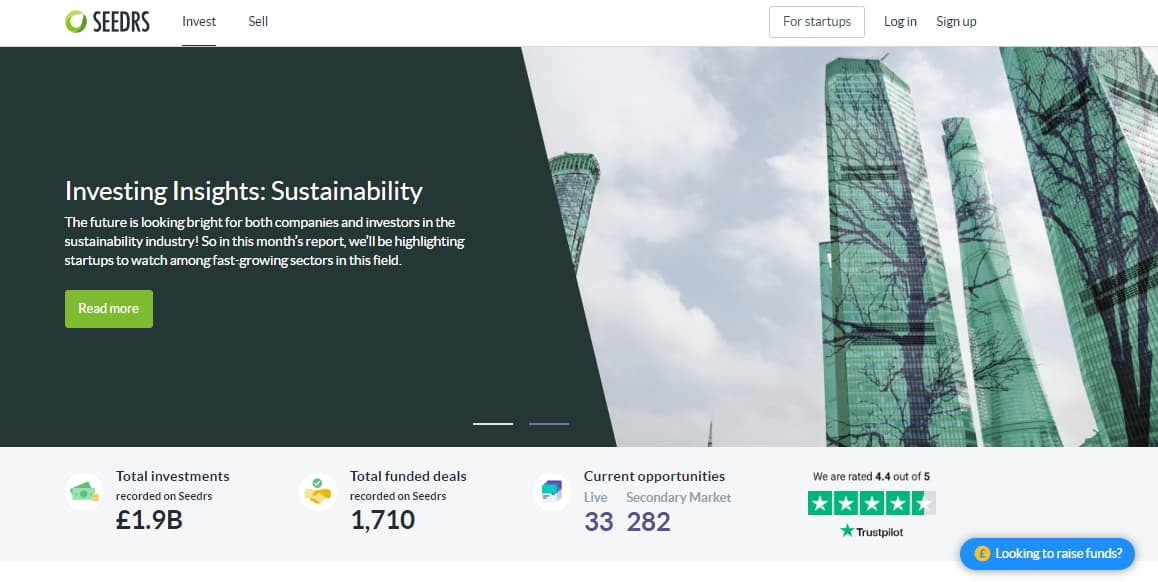Switch to the second carousel slide indicator
The width and height of the screenshot is (1158, 582).
coord(549,423)
